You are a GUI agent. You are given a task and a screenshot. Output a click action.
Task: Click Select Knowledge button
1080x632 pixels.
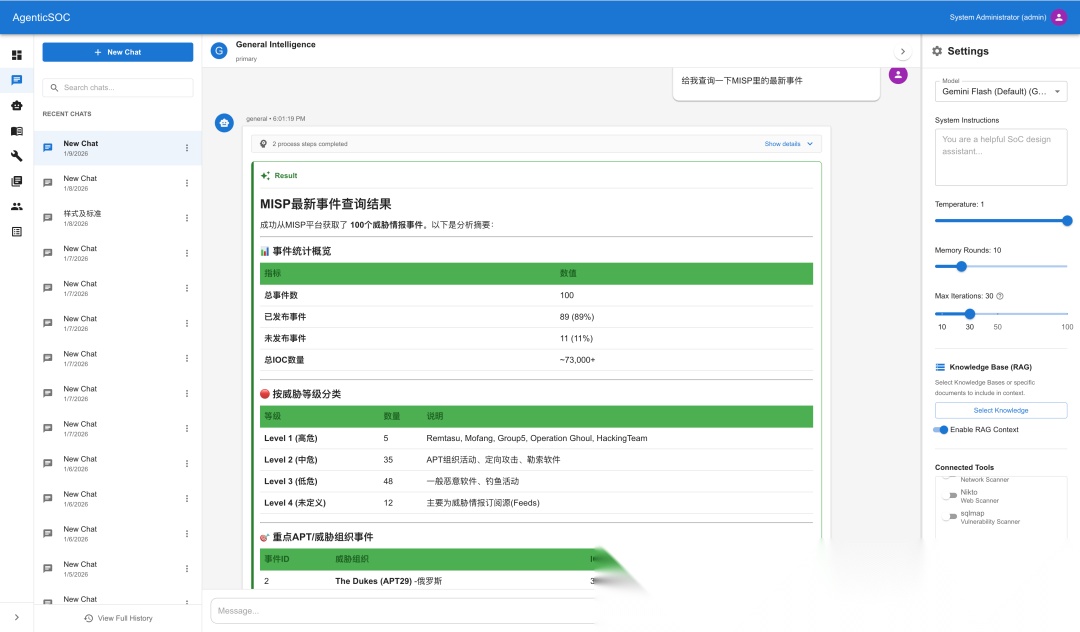point(1001,410)
